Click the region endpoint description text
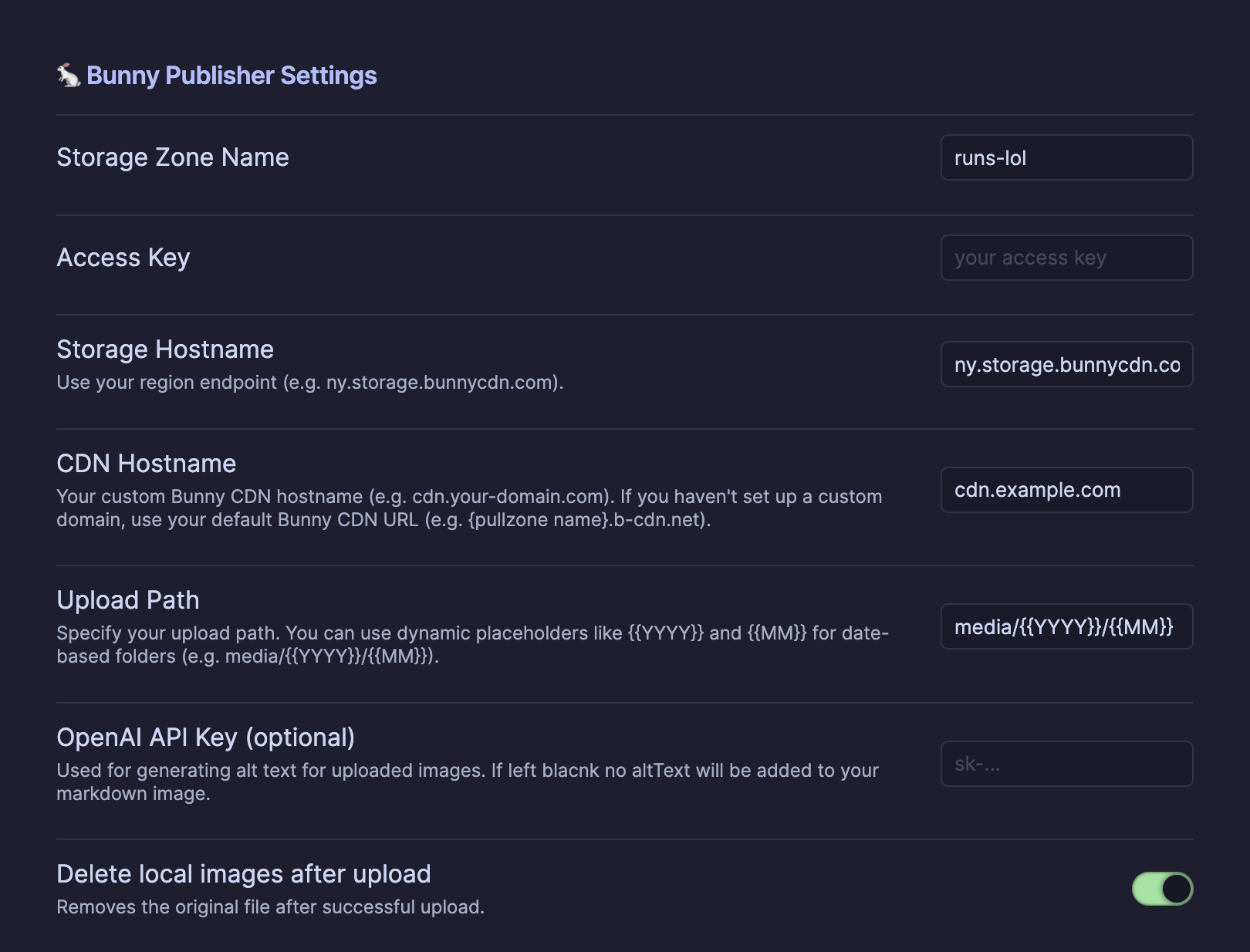Screen dimensions: 1250x952 (x=310, y=383)
